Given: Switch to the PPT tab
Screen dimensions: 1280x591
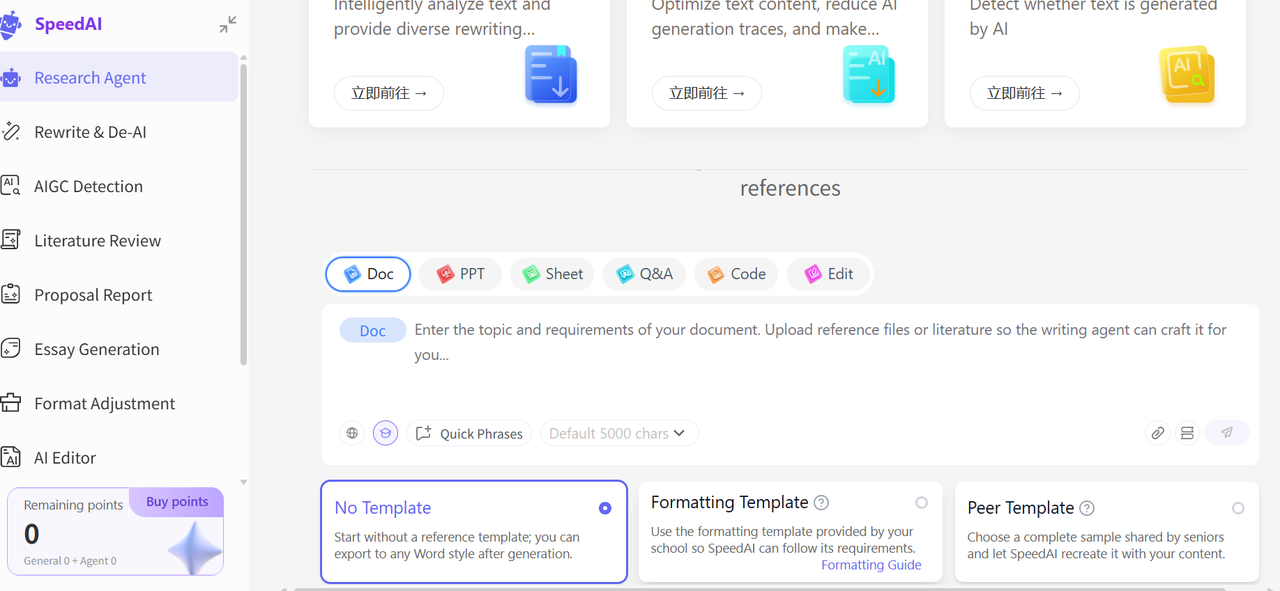Looking at the screenshot, I should pyautogui.click(x=460, y=274).
